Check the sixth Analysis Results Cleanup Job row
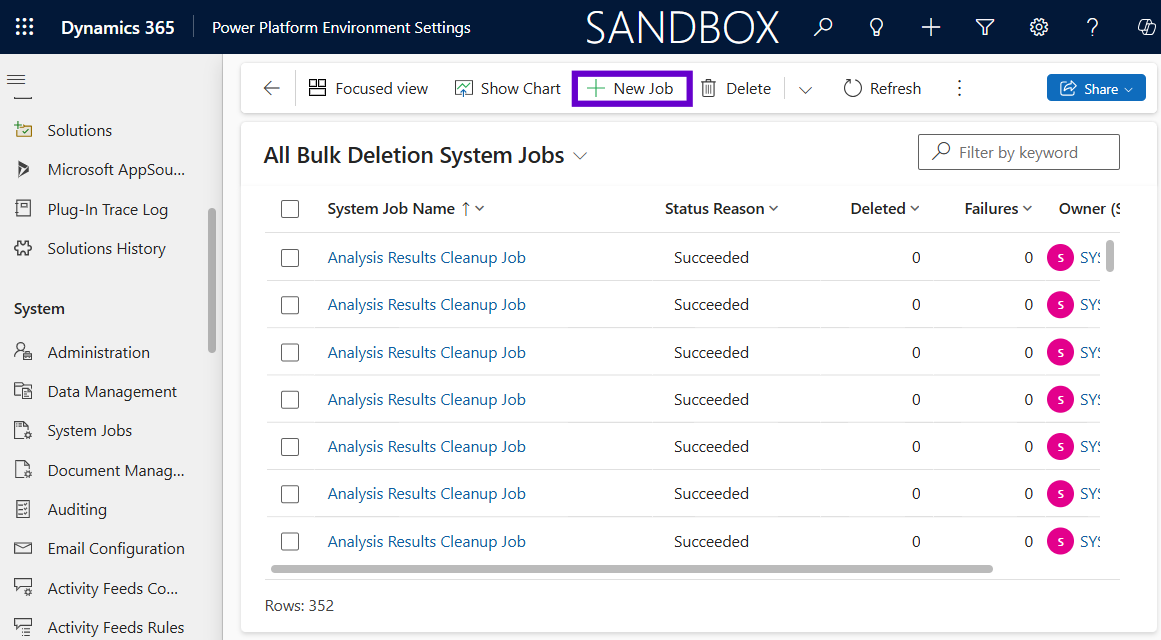This screenshot has width=1161, height=640. click(x=290, y=494)
